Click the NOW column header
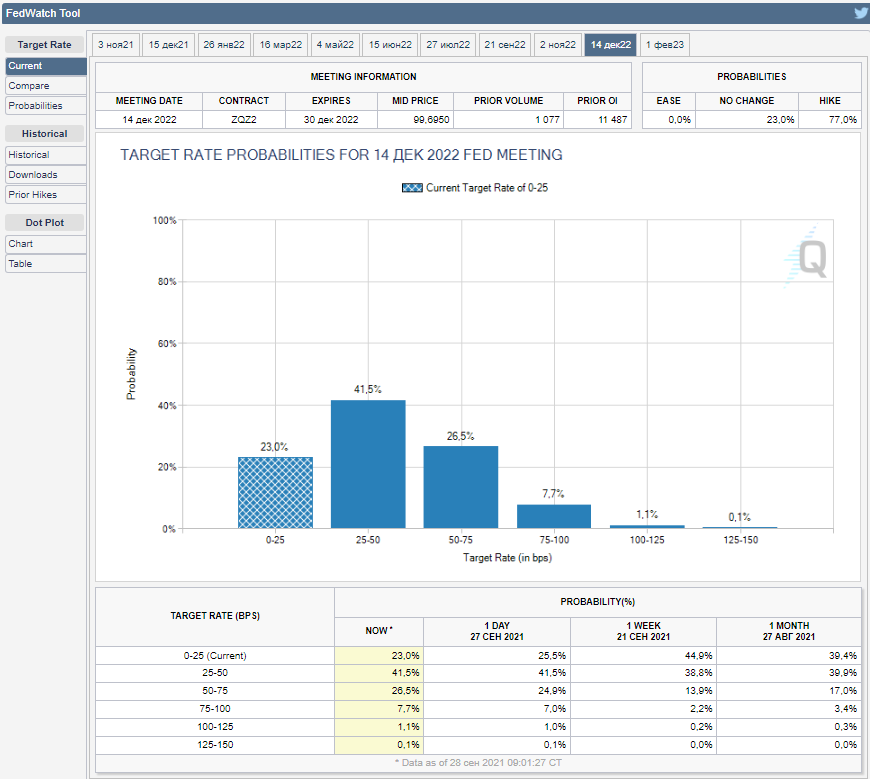This screenshot has width=870, height=779. pos(379,631)
